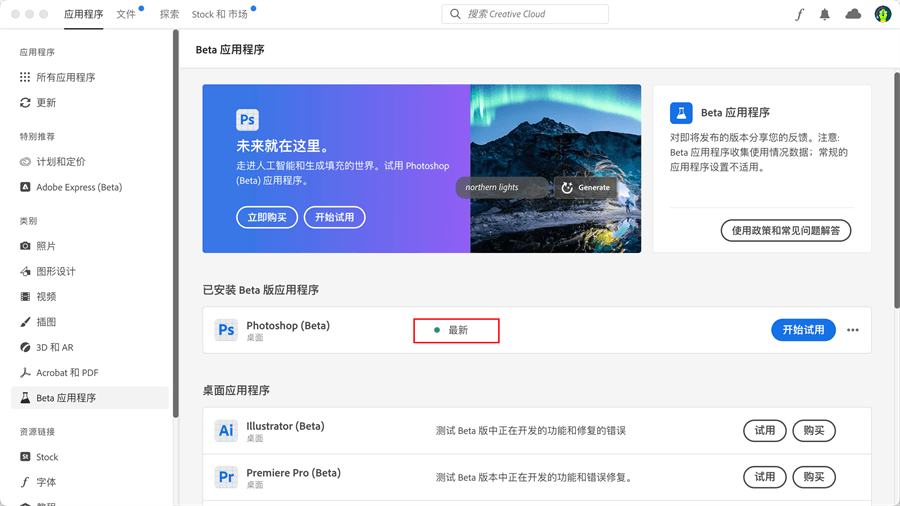Viewport: 900px width, 506px height.
Task: Switch to the Stock 和 市场 tab
Action: point(220,14)
